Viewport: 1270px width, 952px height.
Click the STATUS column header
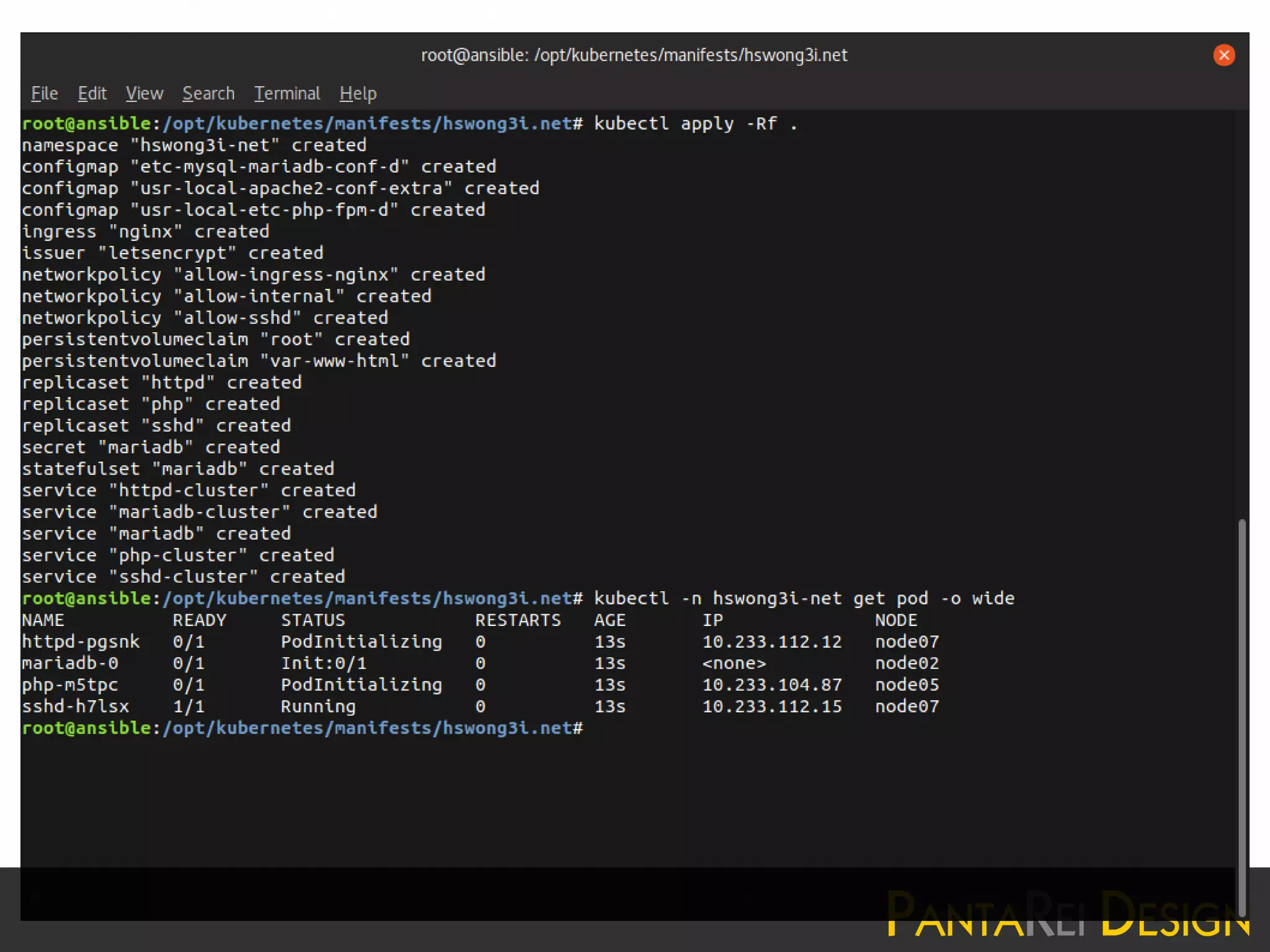[x=313, y=620]
